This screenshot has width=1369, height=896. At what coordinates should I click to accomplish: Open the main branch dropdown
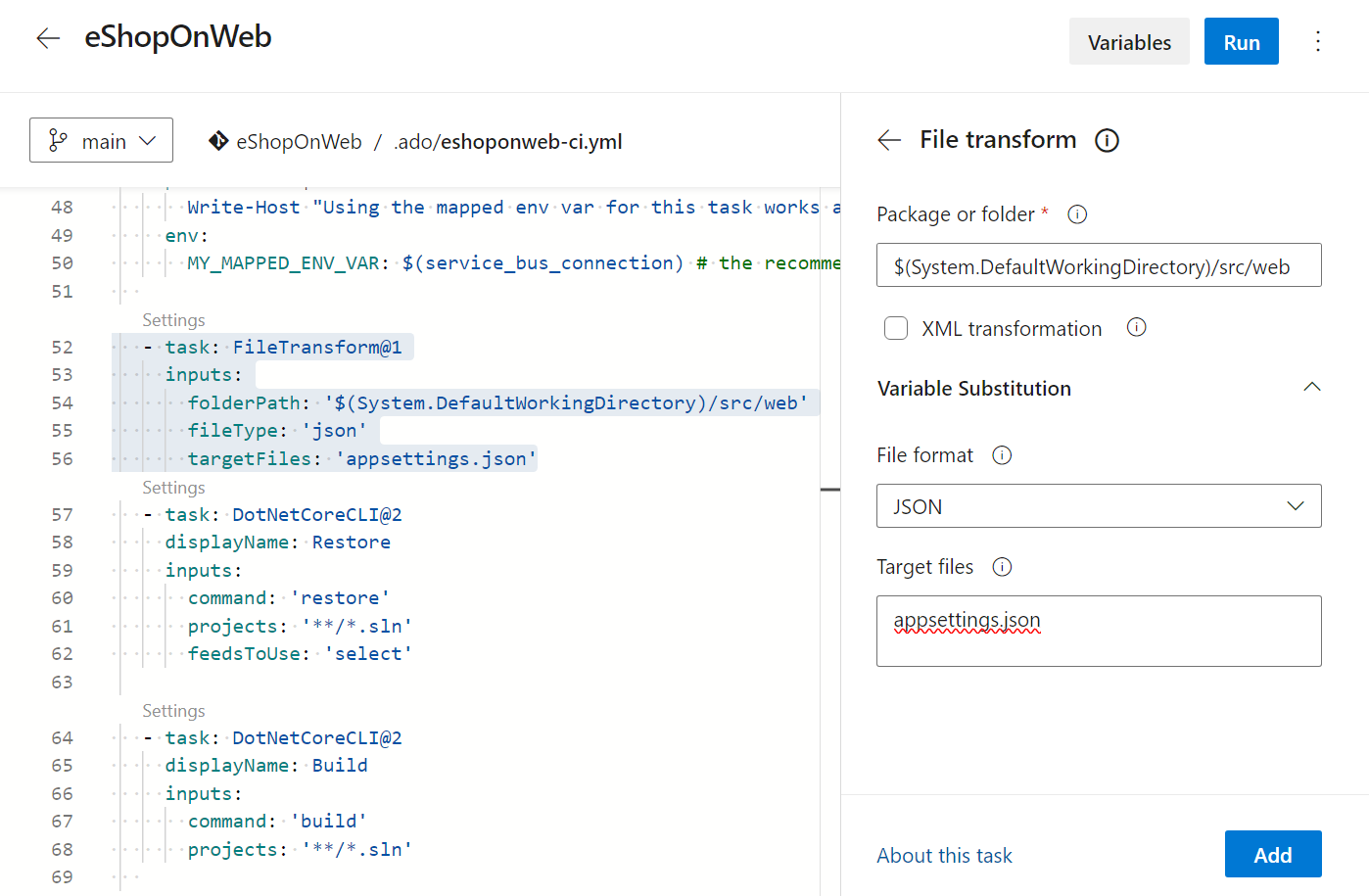pyautogui.click(x=102, y=140)
